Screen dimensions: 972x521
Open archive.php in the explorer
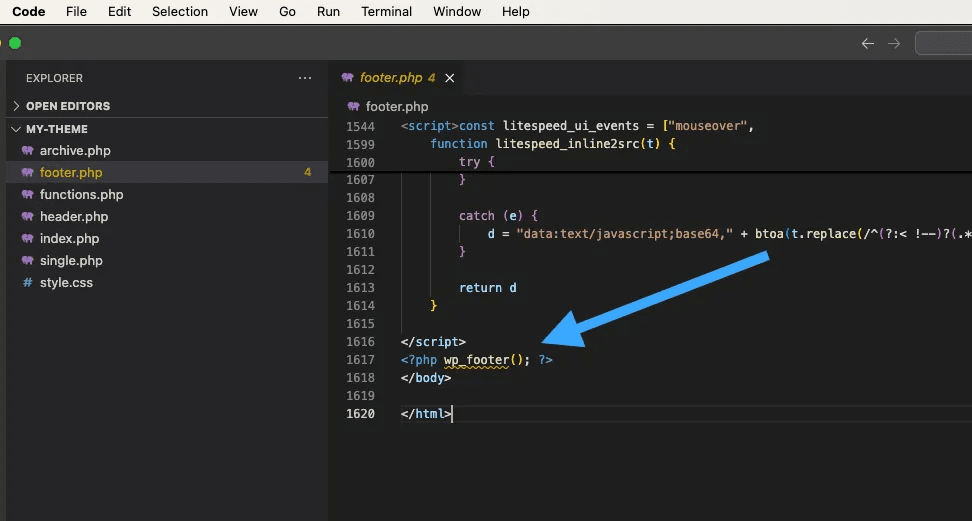tap(75, 151)
